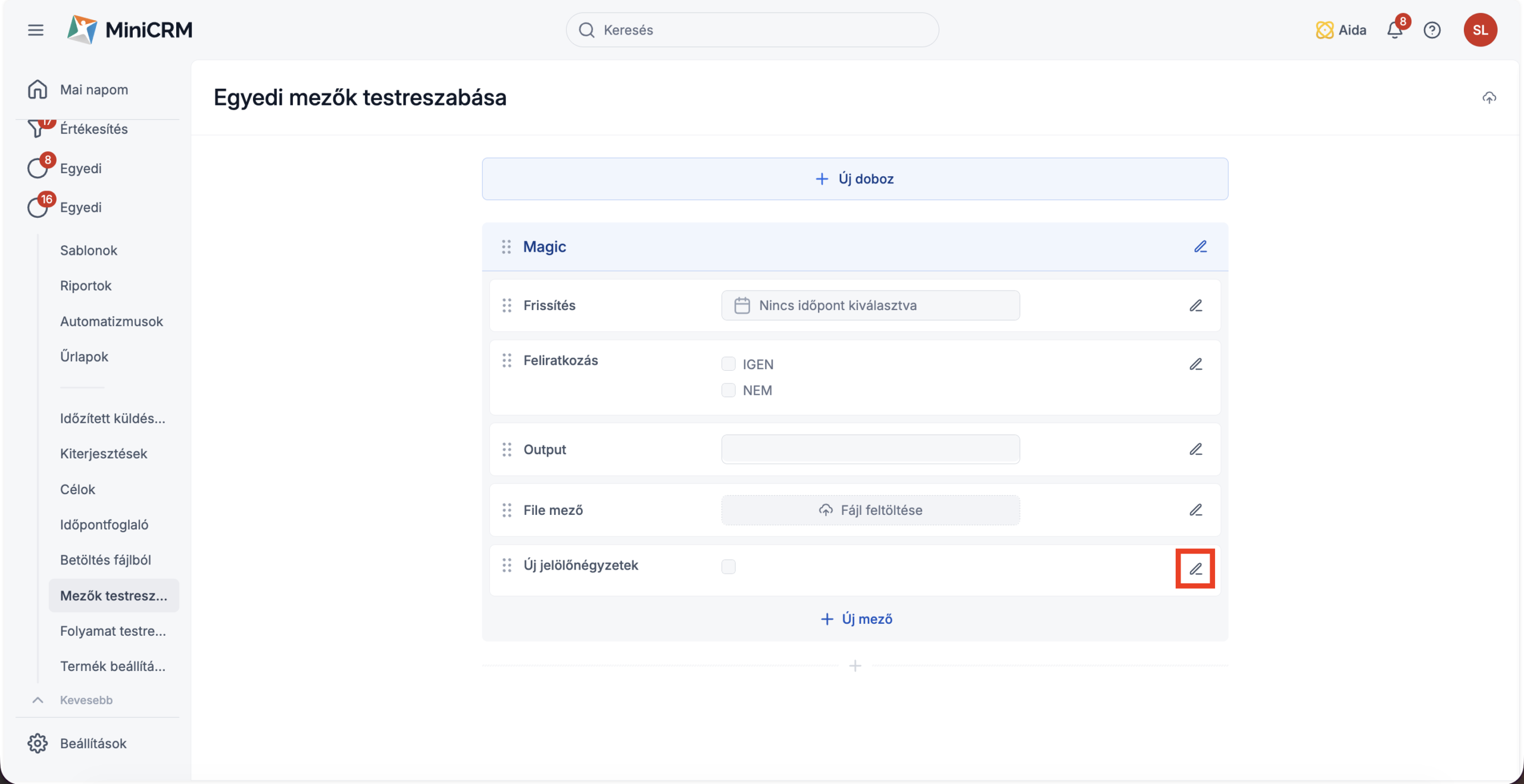Open Beállítások in the sidebar
Image resolution: width=1524 pixels, height=784 pixels.
(x=93, y=744)
